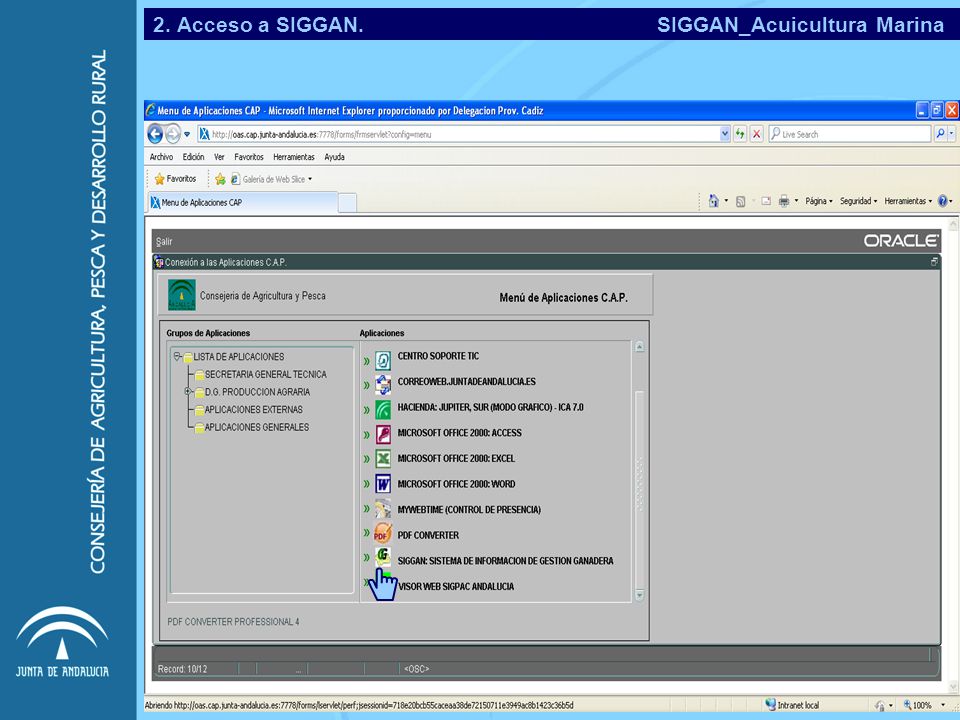Open the Favoritos menu bar item
Screen dimensions: 960x720
(x=249, y=157)
